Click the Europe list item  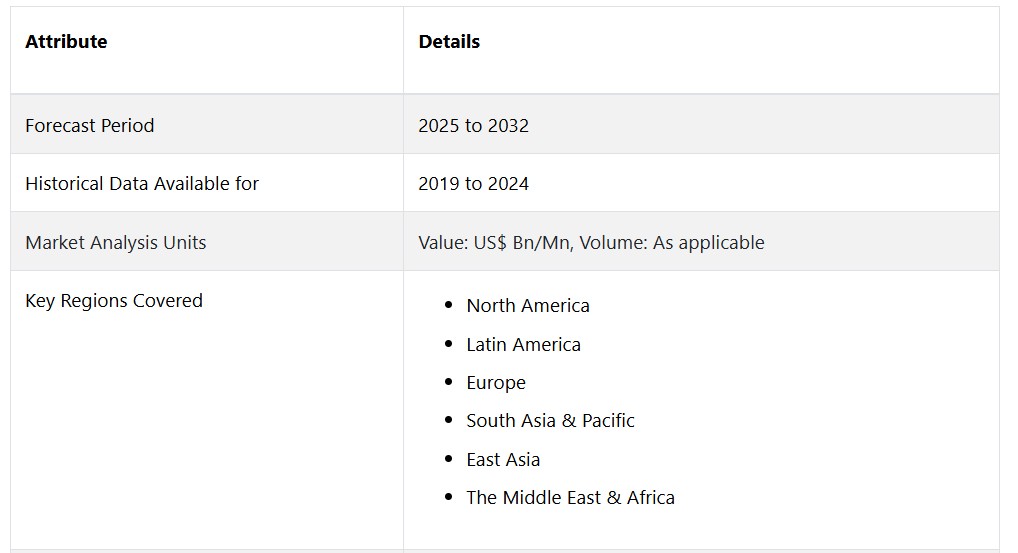click(x=496, y=382)
